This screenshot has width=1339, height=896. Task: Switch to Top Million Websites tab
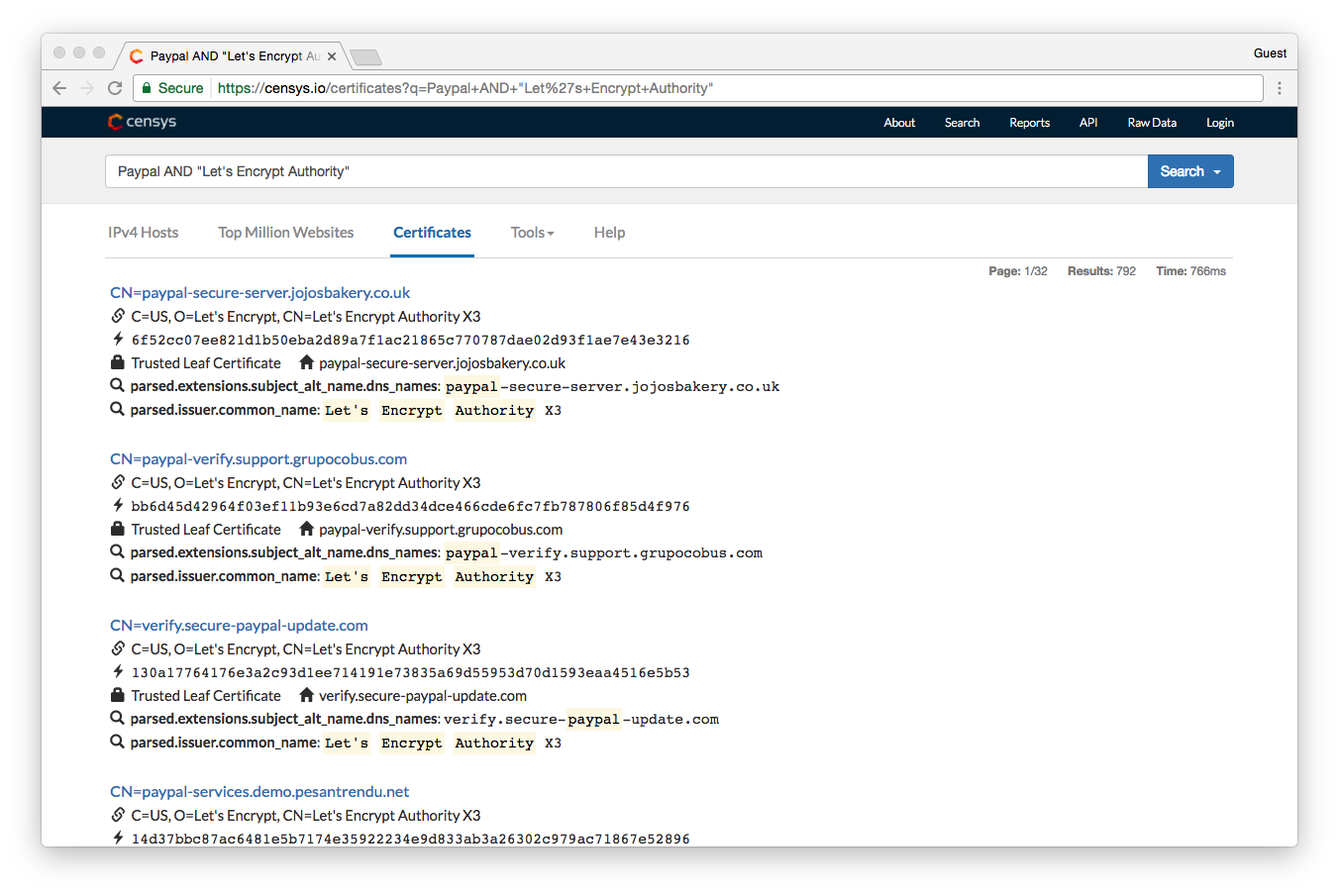286,233
